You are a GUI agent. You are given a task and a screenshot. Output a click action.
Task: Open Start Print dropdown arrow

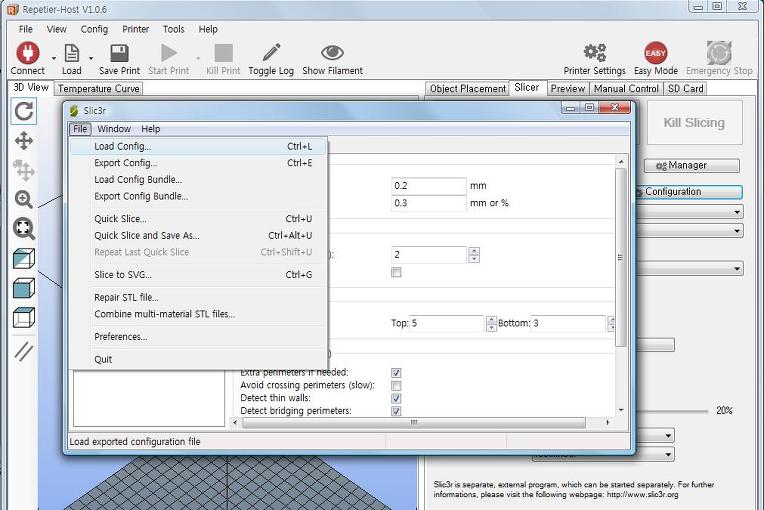(x=198, y=58)
